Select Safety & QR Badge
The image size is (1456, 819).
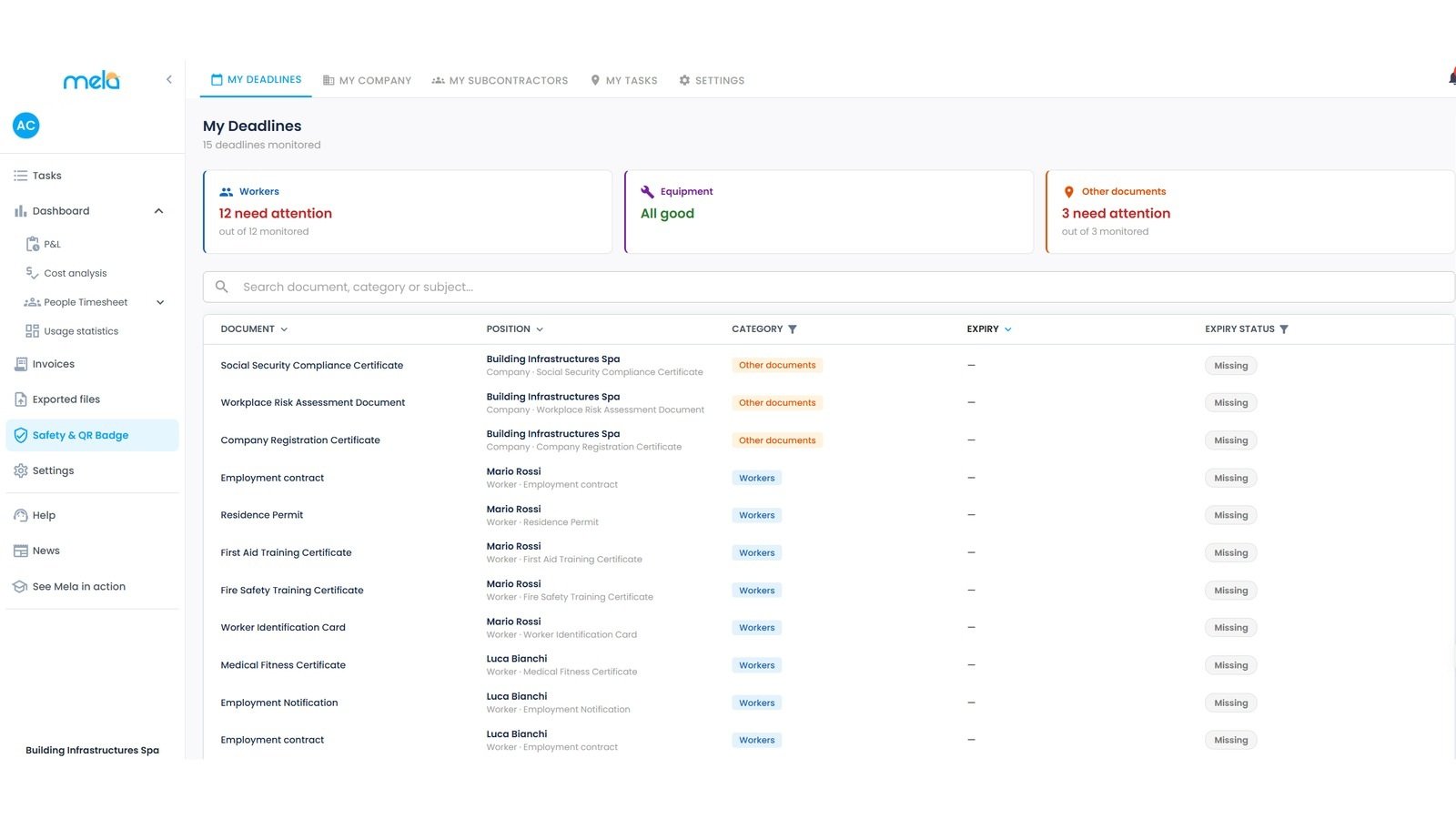tap(92, 435)
